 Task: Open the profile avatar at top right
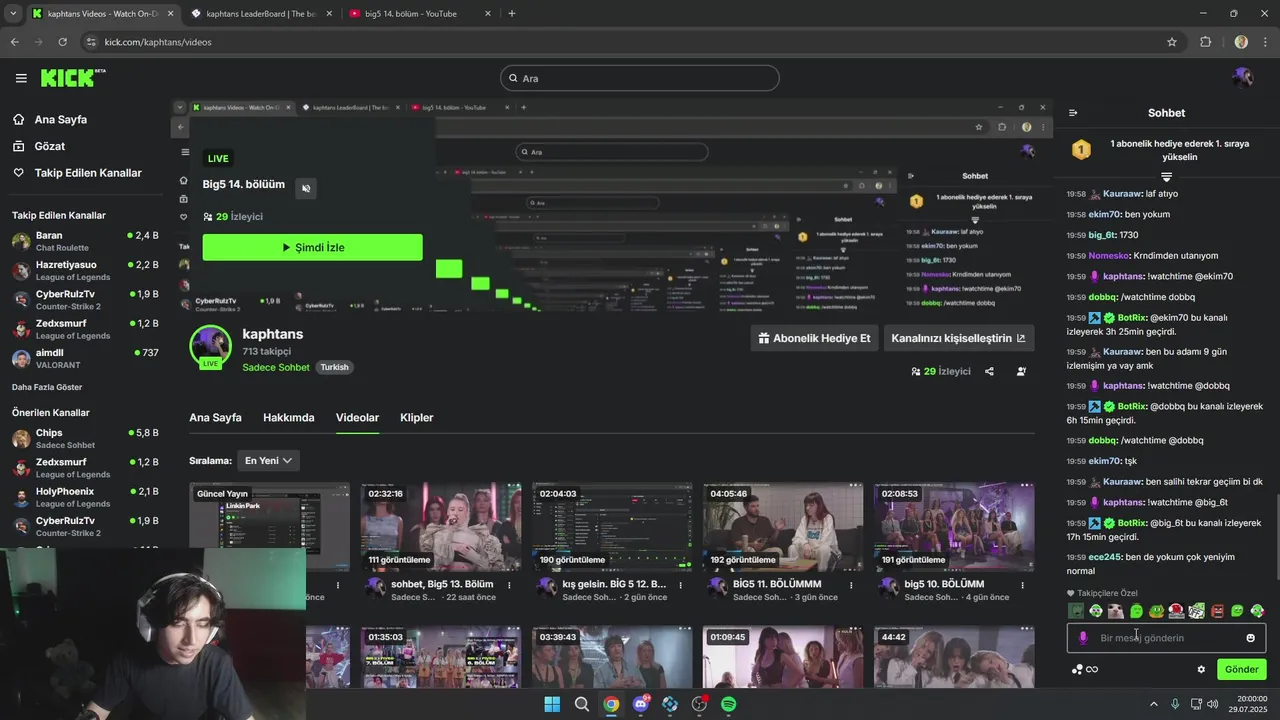tap(1242, 78)
